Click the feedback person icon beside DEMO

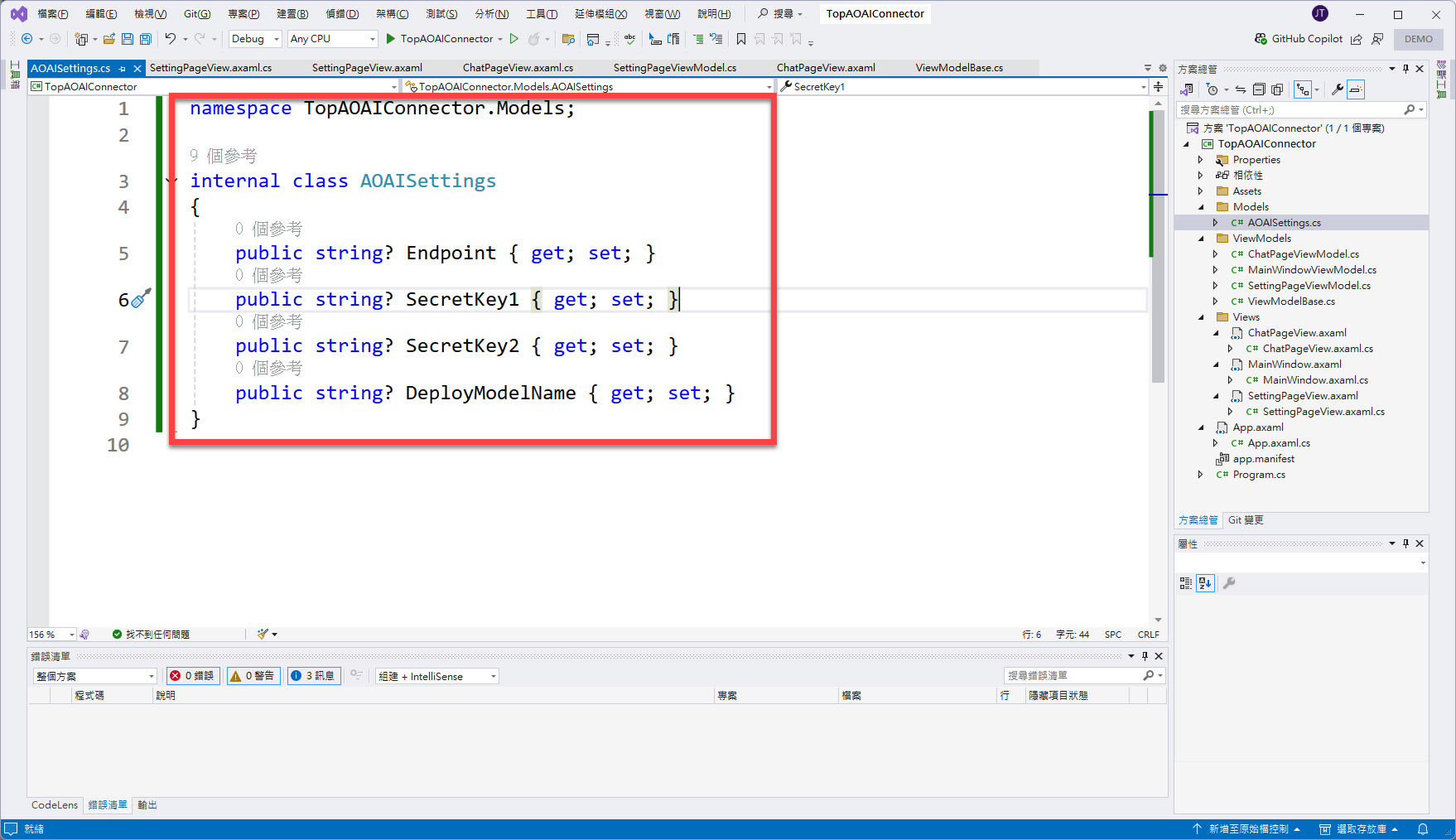pos(1377,39)
